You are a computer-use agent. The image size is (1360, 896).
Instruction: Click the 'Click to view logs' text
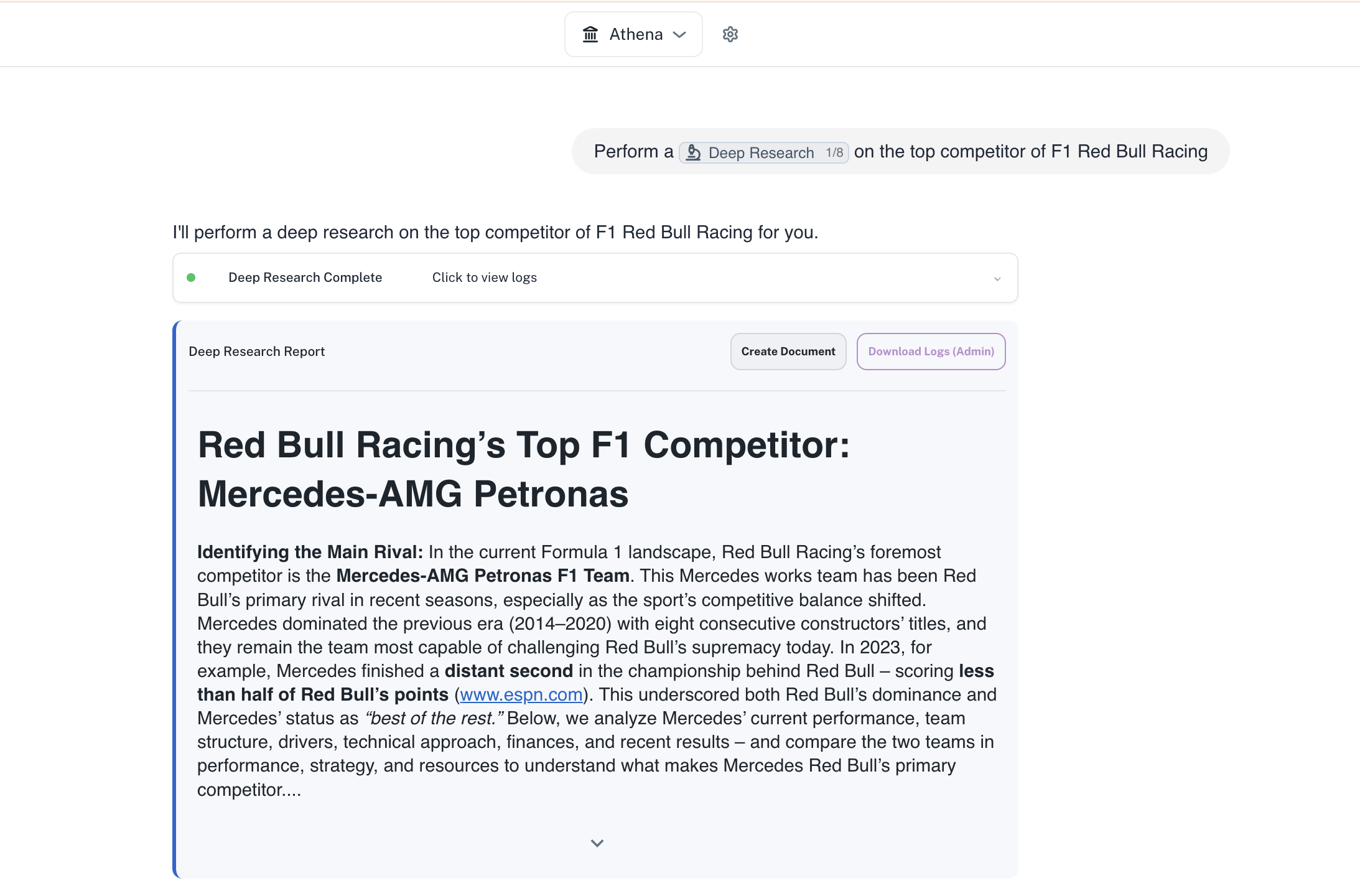pos(484,278)
